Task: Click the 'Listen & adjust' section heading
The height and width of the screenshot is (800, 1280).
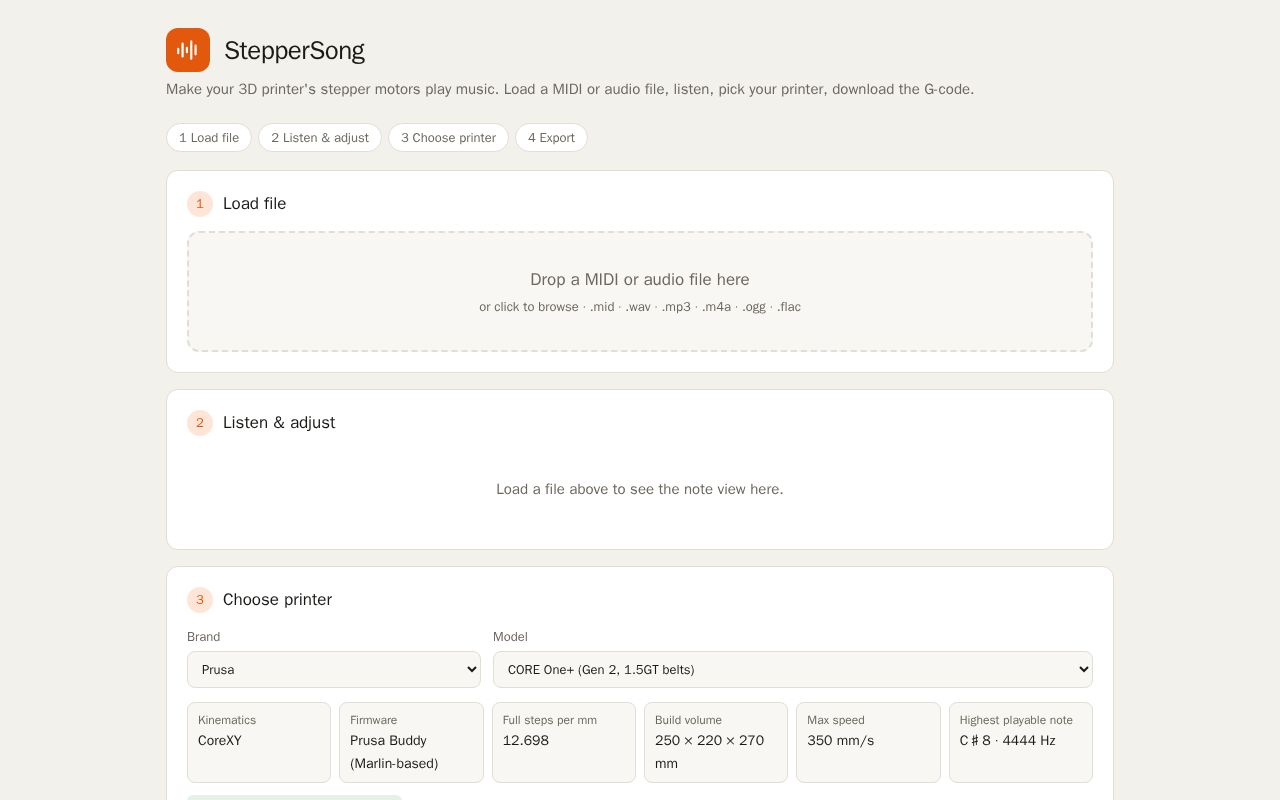Action: (x=279, y=423)
